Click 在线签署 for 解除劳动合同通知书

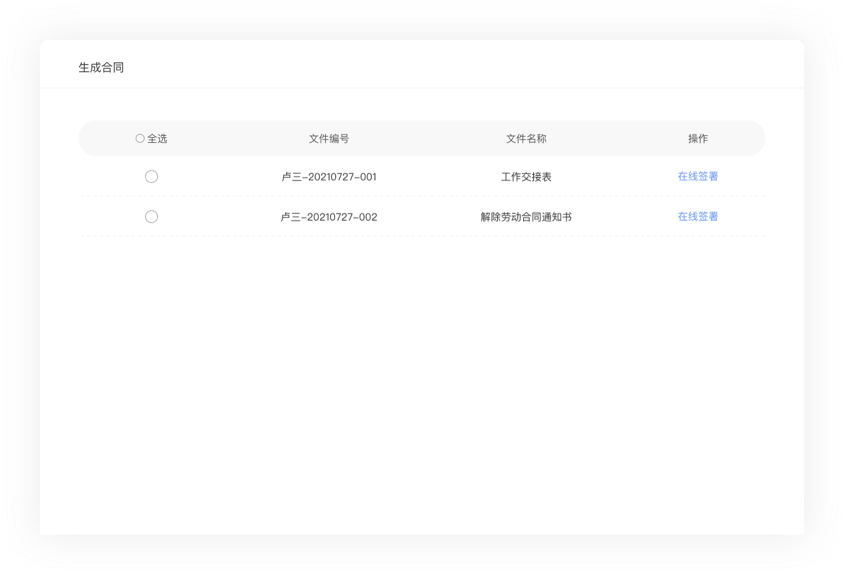[x=698, y=216]
